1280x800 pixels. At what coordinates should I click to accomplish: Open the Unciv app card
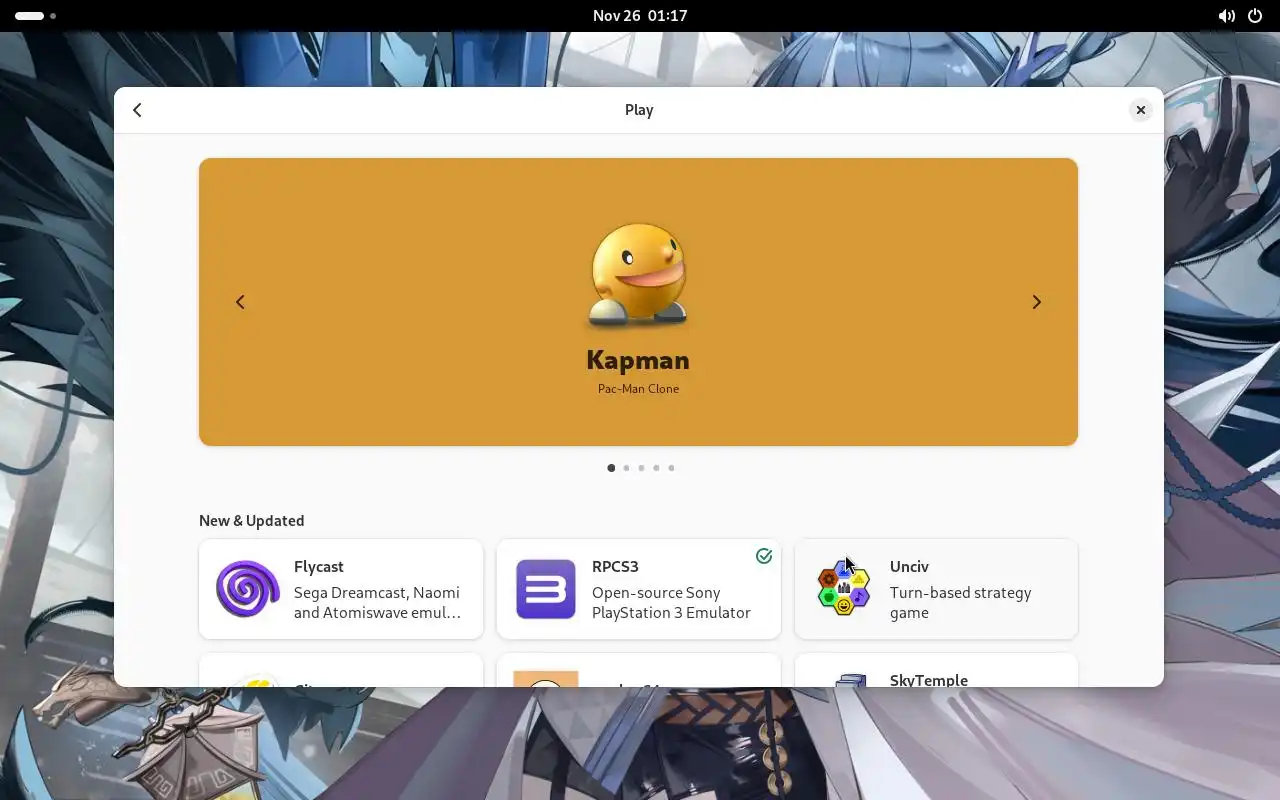(936, 589)
